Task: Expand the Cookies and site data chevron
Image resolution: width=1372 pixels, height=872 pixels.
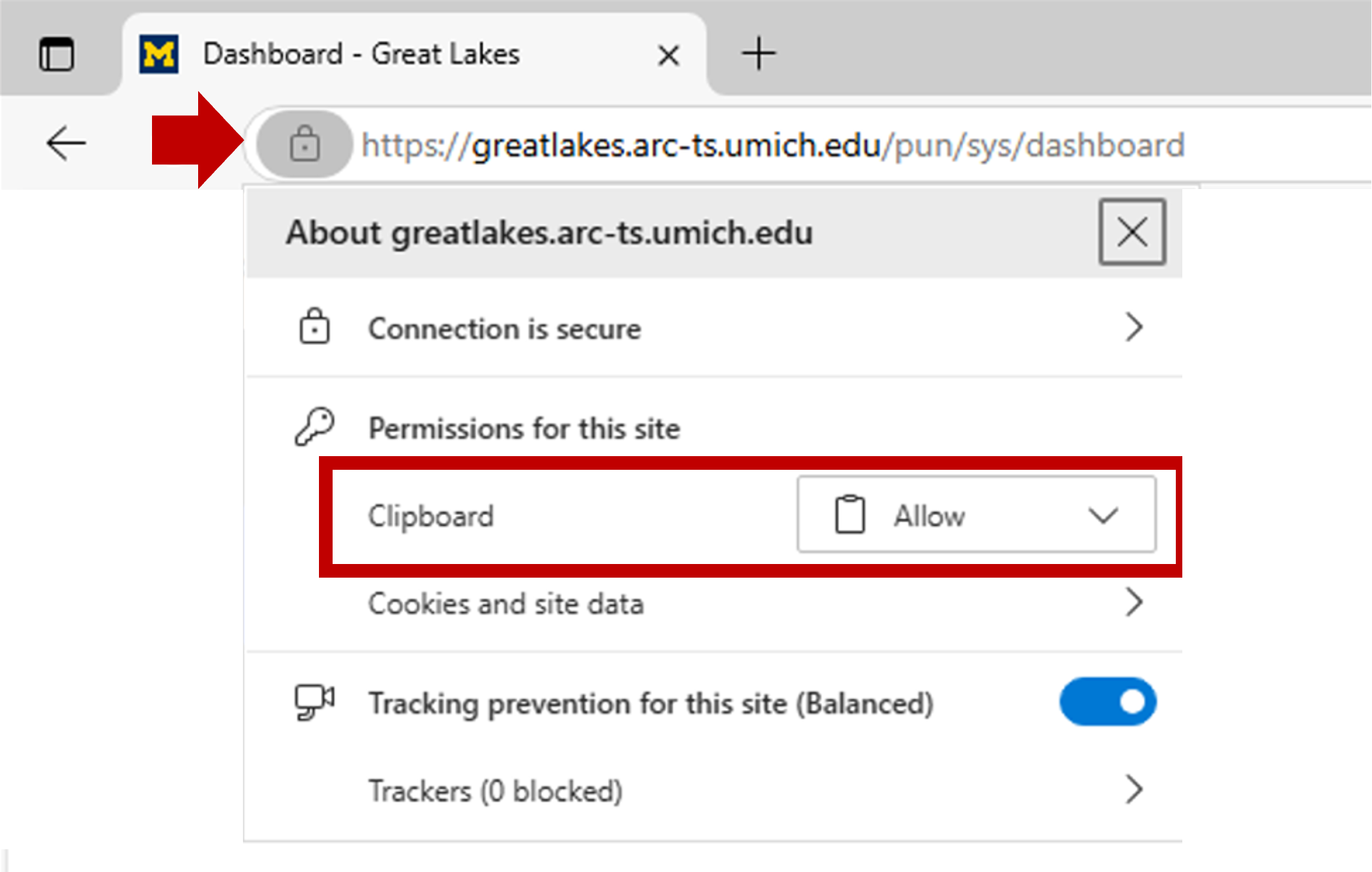Action: pyautogui.click(x=1134, y=602)
